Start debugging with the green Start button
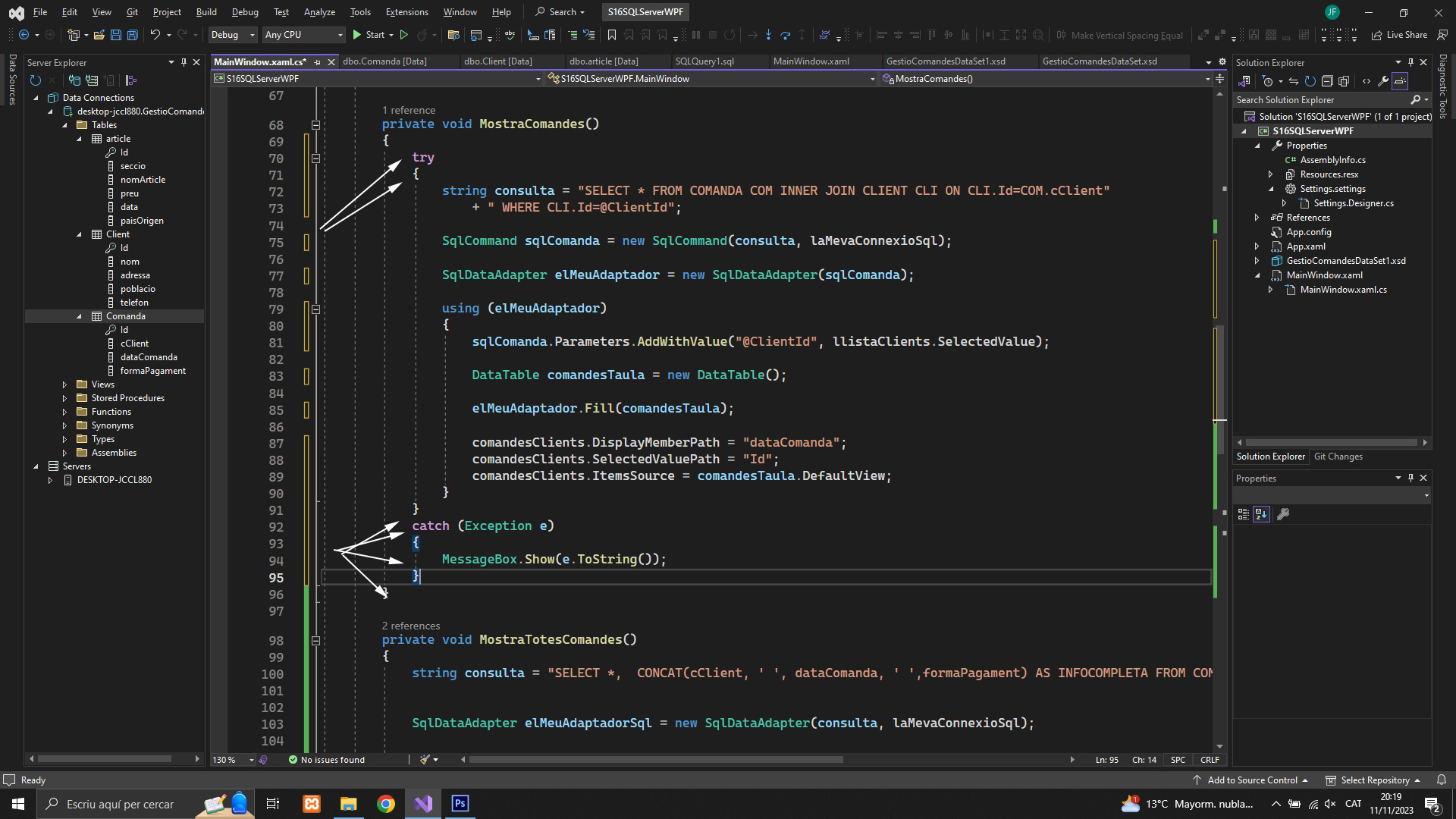This screenshot has width=1456, height=819. click(x=369, y=35)
